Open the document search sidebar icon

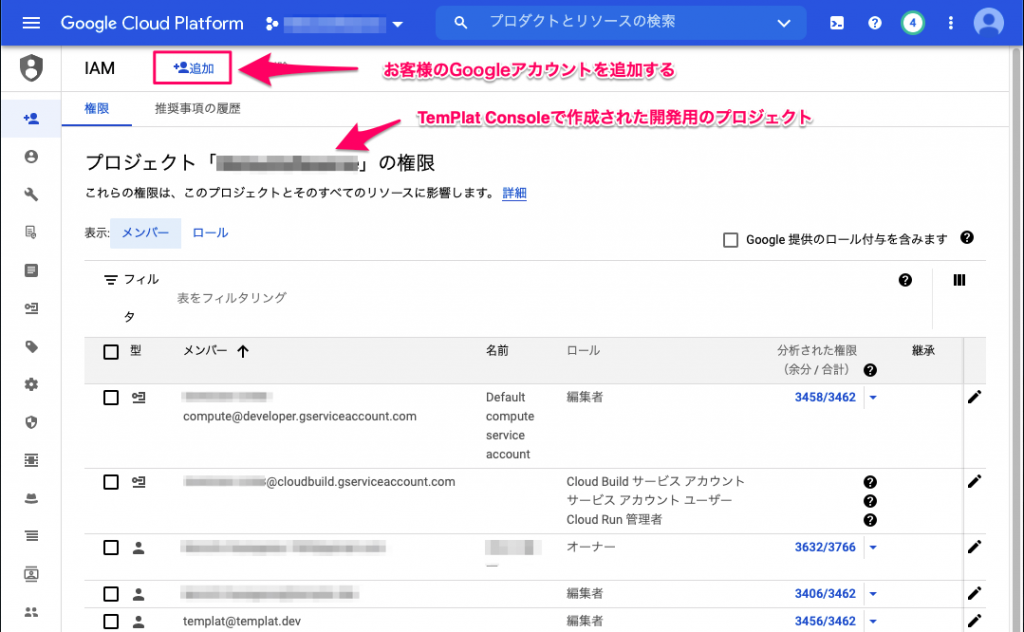[x=31, y=232]
